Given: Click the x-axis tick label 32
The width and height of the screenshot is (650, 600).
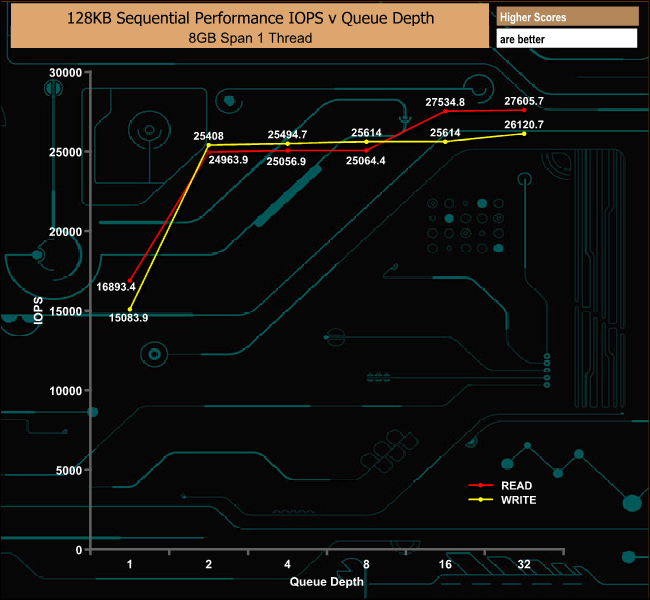Looking at the screenshot, I should pos(524,564).
